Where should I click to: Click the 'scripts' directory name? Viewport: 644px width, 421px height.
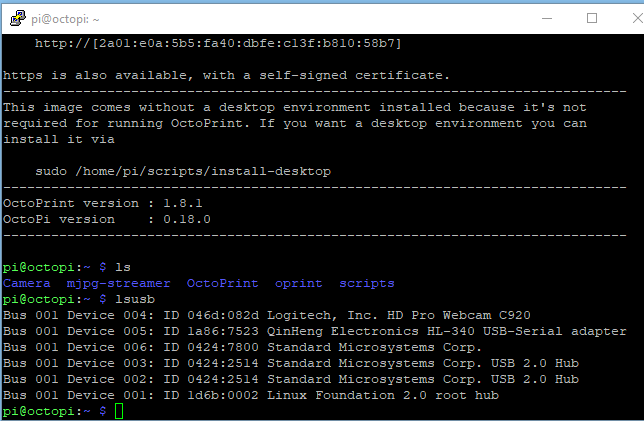click(x=367, y=284)
